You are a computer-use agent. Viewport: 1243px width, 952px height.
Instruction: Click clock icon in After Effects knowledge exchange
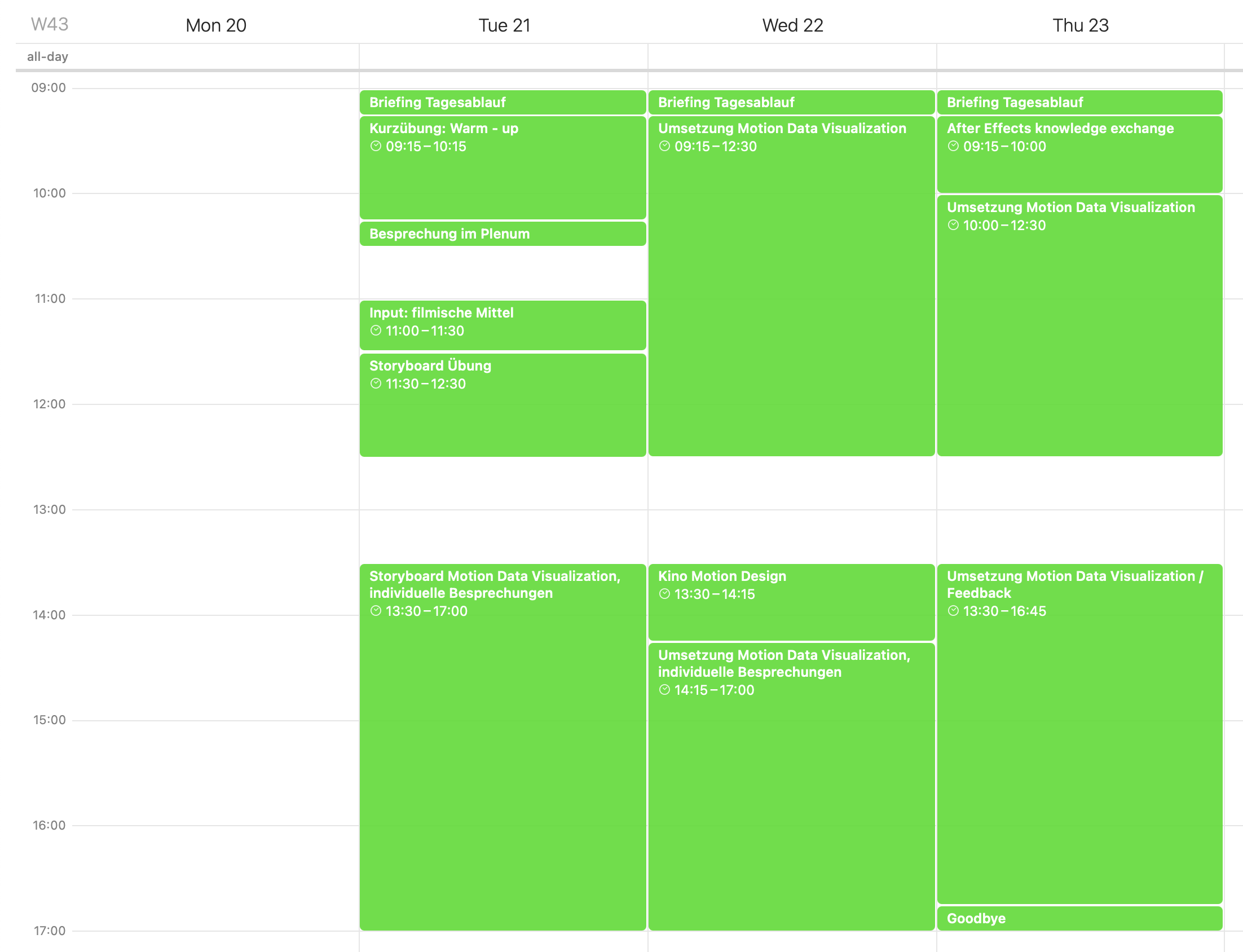954,146
